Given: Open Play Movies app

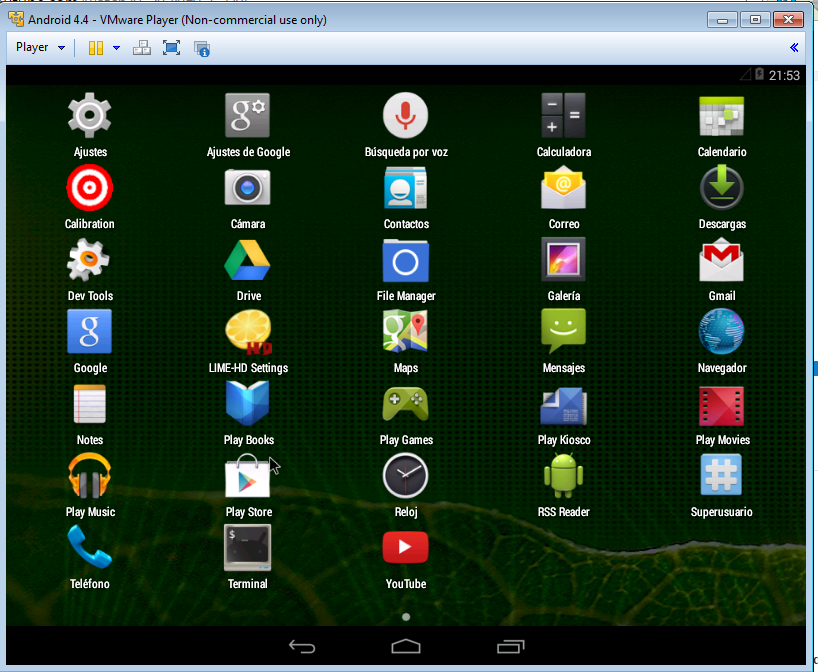Looking at the screenshot, I should pos(721,406).
